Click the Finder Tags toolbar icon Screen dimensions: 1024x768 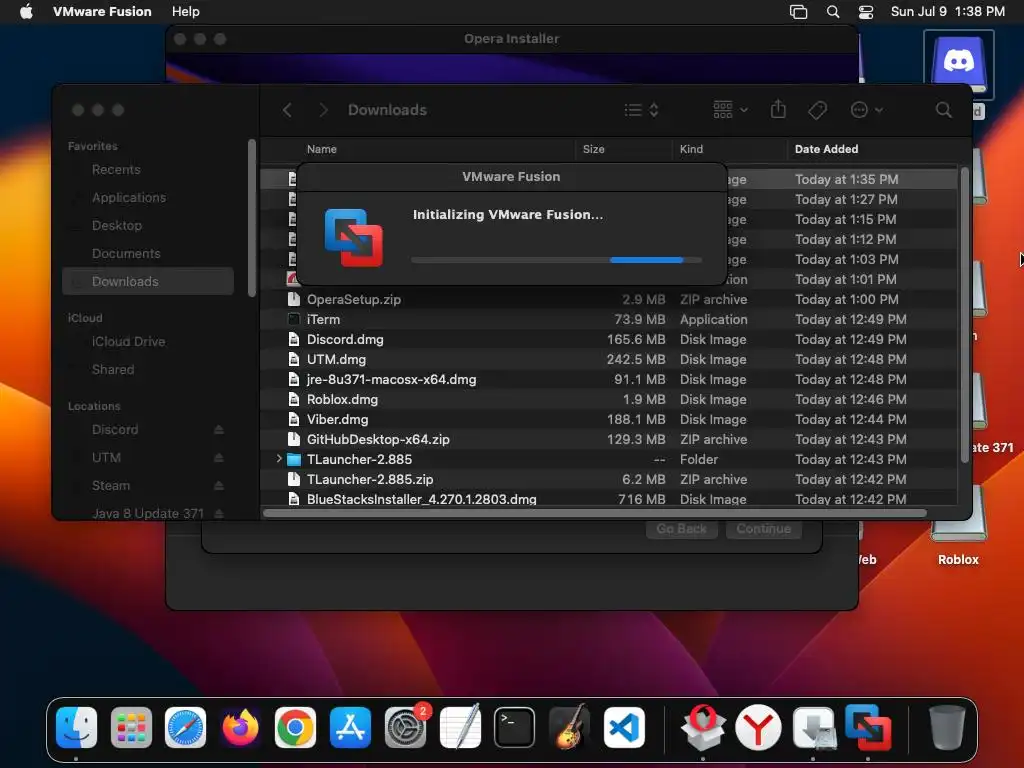coord(817,110)
